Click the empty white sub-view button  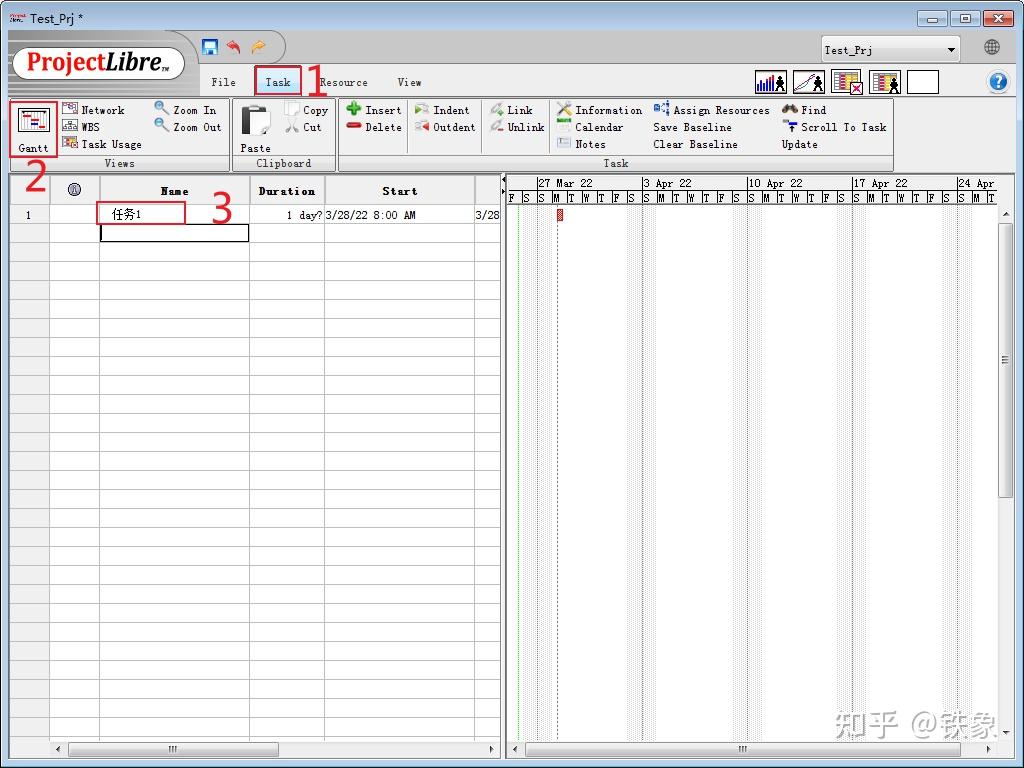click(923, 82)
